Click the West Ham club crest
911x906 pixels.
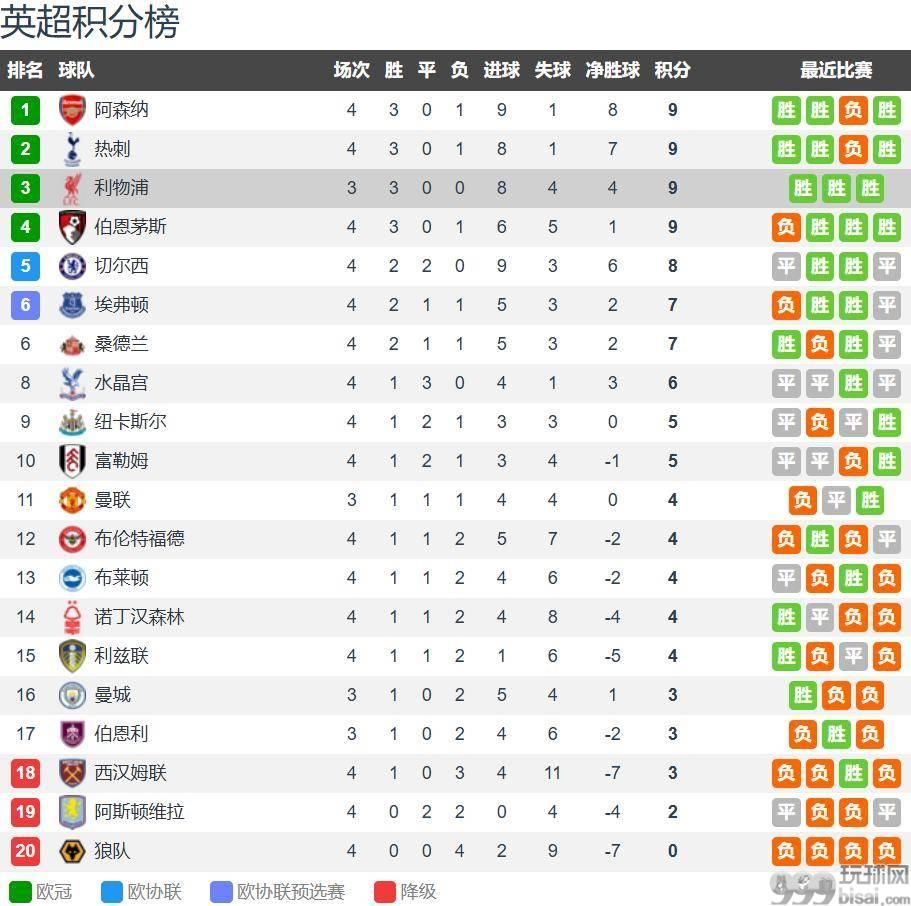click(72, 772)
